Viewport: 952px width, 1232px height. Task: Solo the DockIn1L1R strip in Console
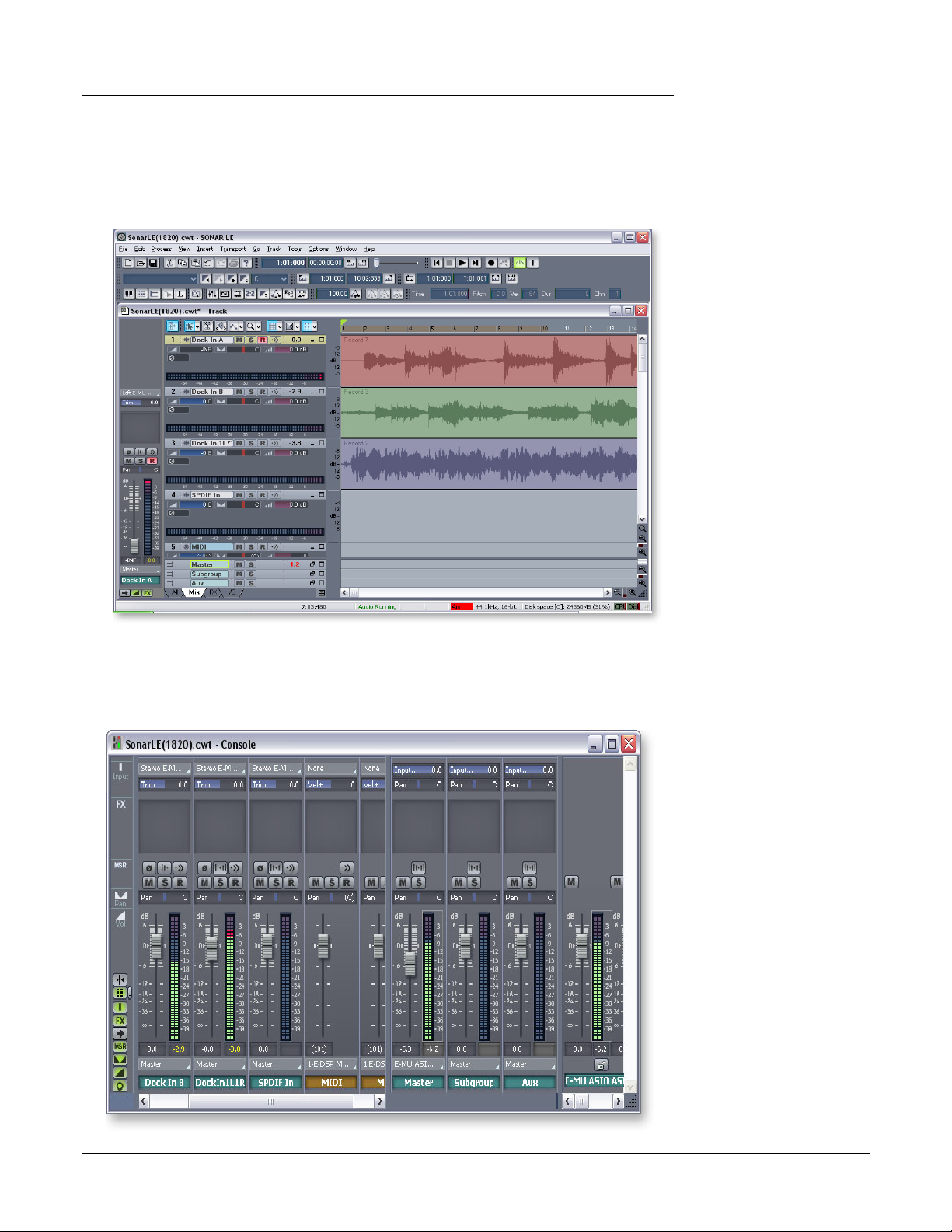[x=220, y=883]
